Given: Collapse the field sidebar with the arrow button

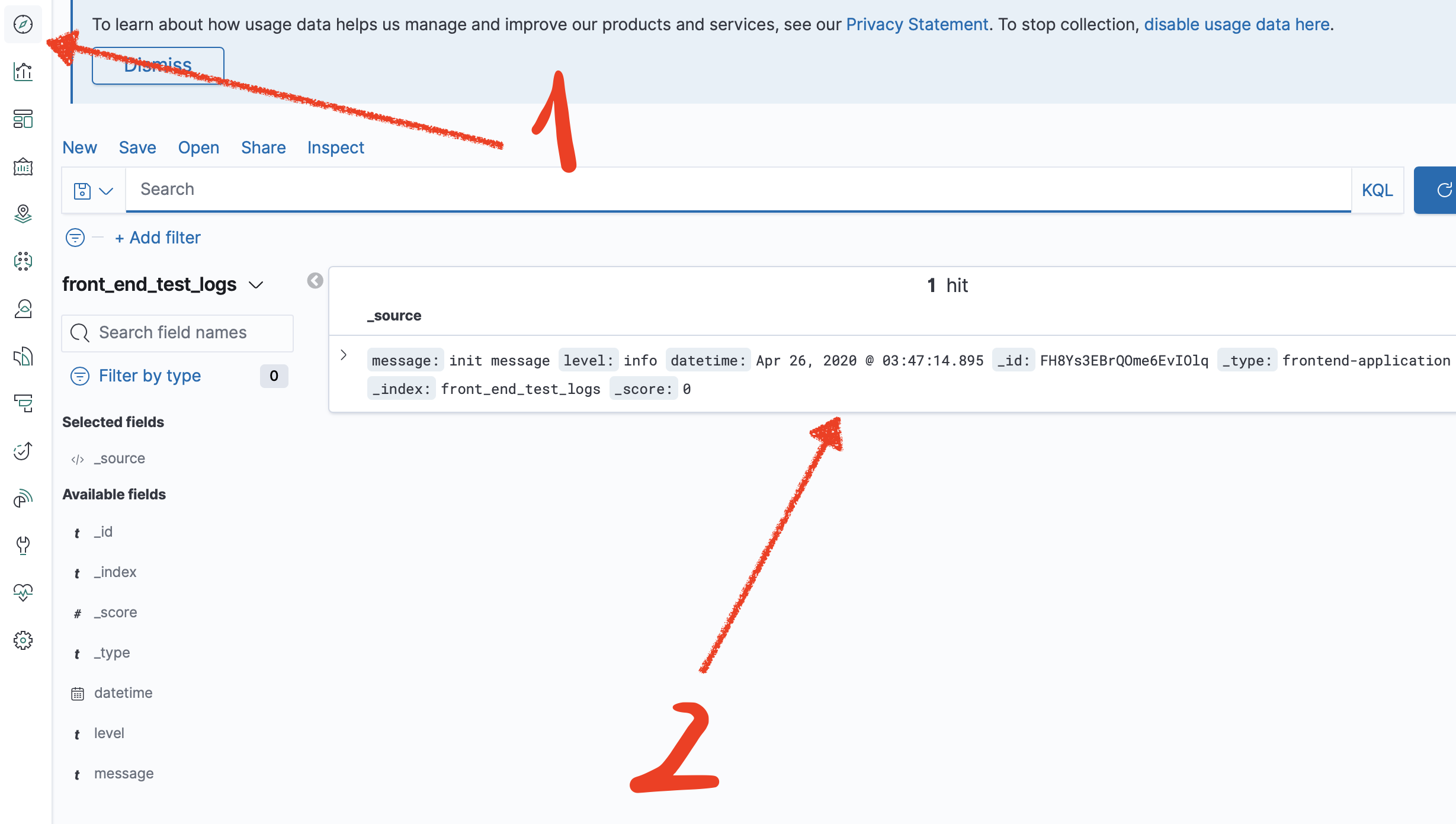Looking at the screenshot, I should [315, 281].
